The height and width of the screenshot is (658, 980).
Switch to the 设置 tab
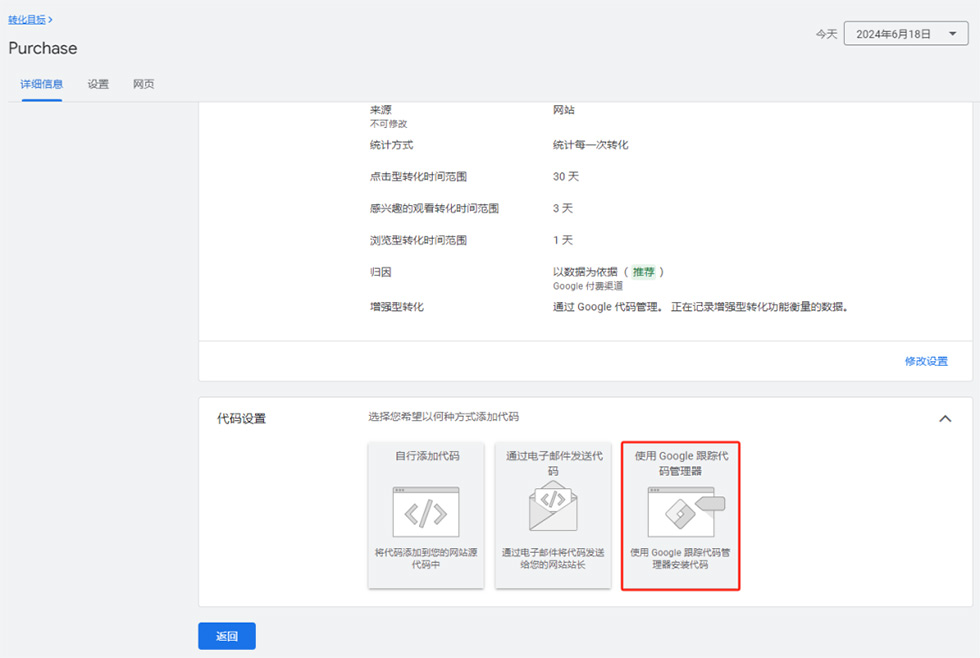point(98,84)
